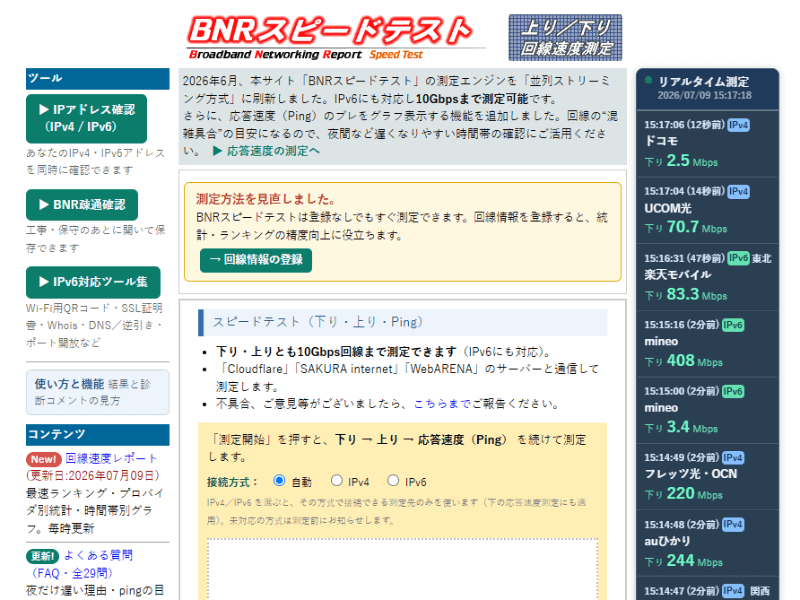Click the ドコモ provider name

click(661, 141)
